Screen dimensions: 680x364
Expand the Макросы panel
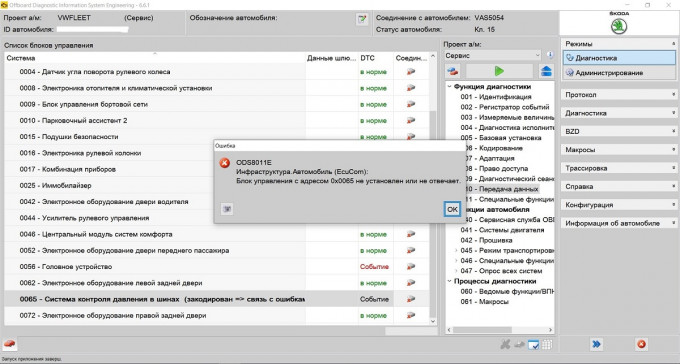(x=618, y=150)
